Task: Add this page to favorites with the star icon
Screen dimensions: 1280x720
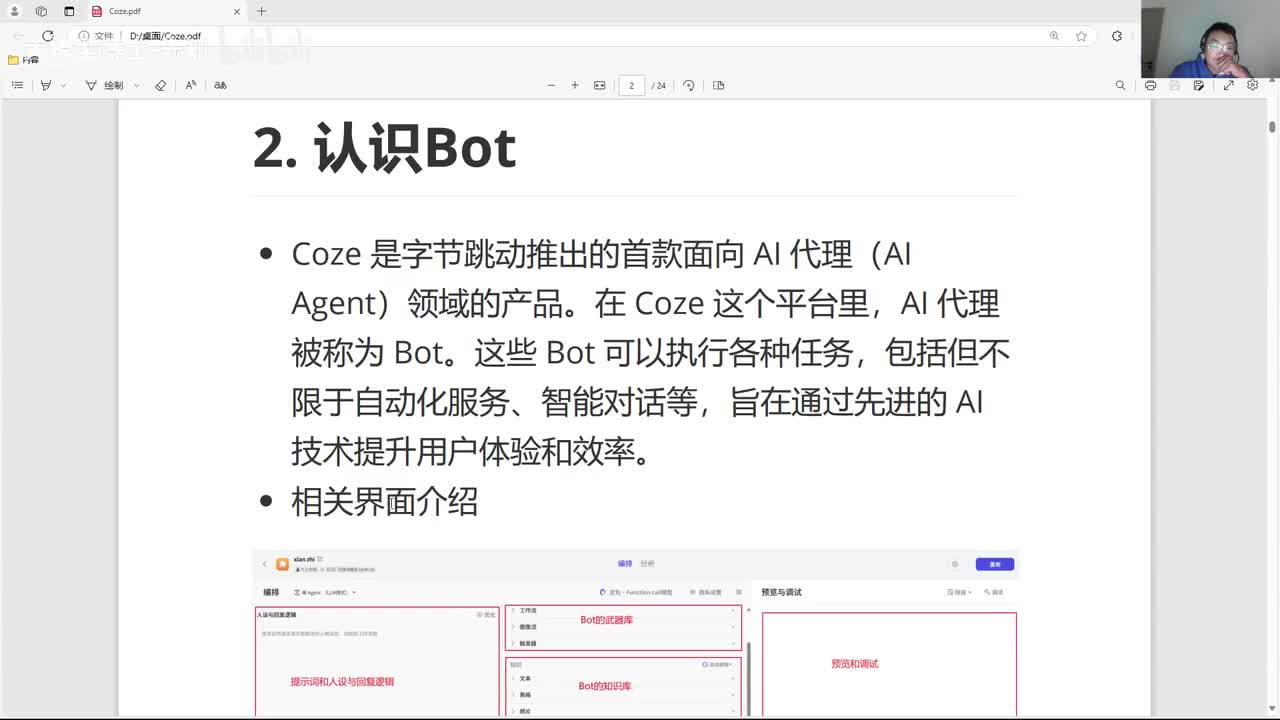Action: pyautogui.click(x=1081, y=36)
